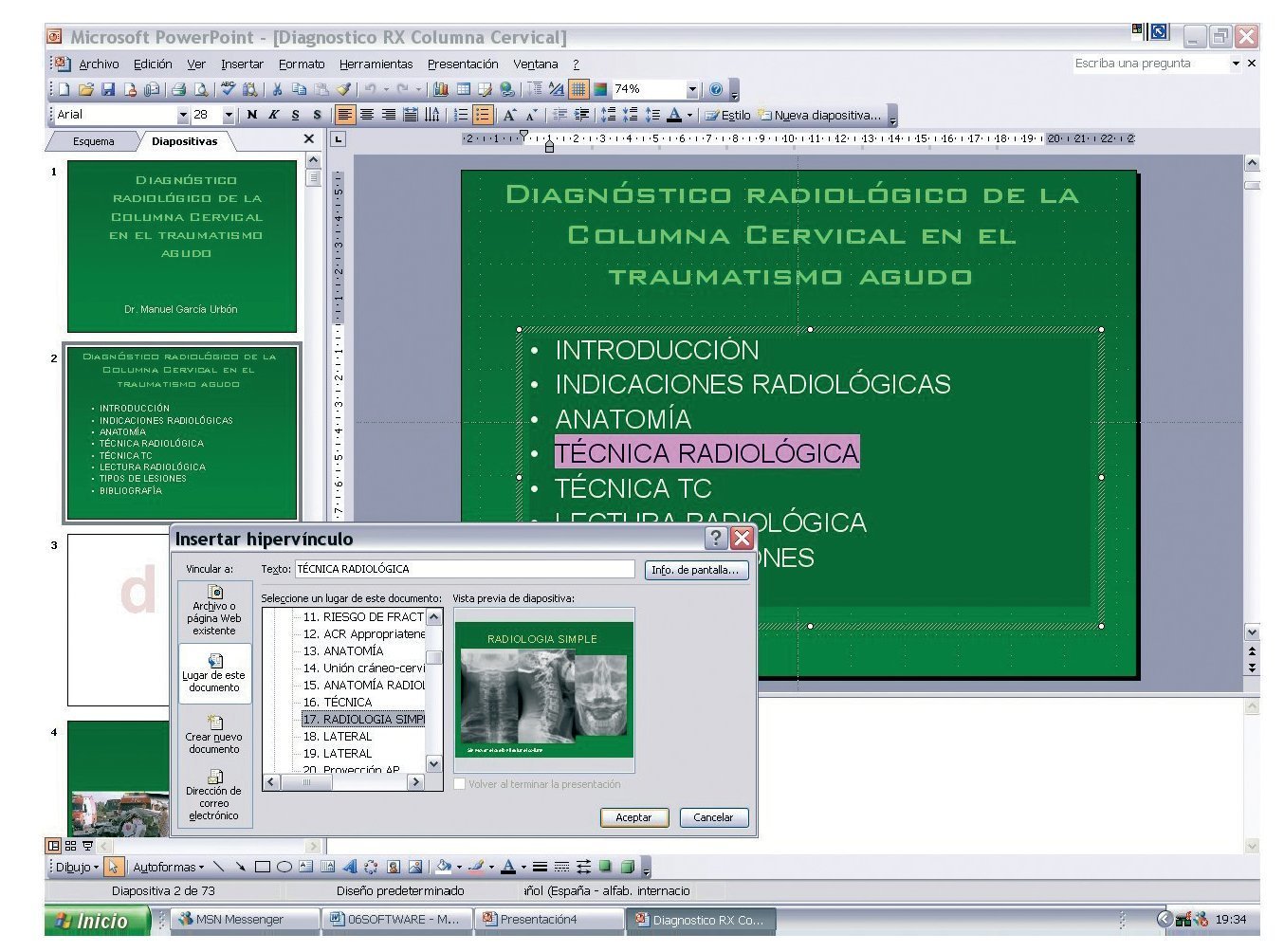Switch to the Esquema tab
This screenshot has width=1284, height=952.
point(94,141)
